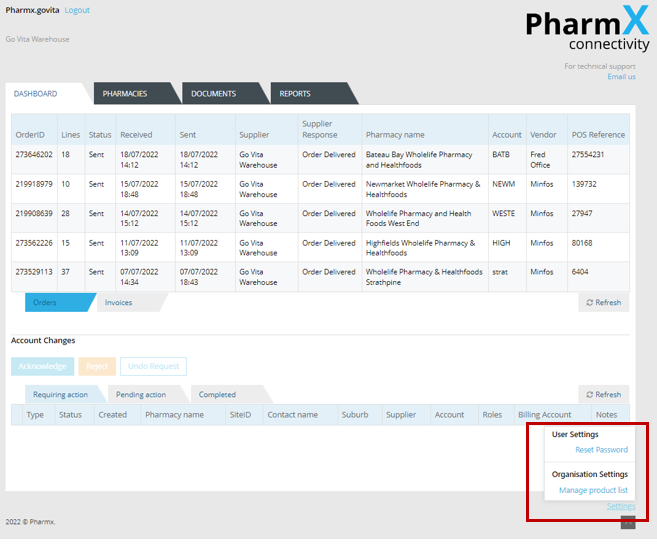The width and height of the screenshot is (657, 544).
Task: Show Completed account changes
Action: click(217, 394)
